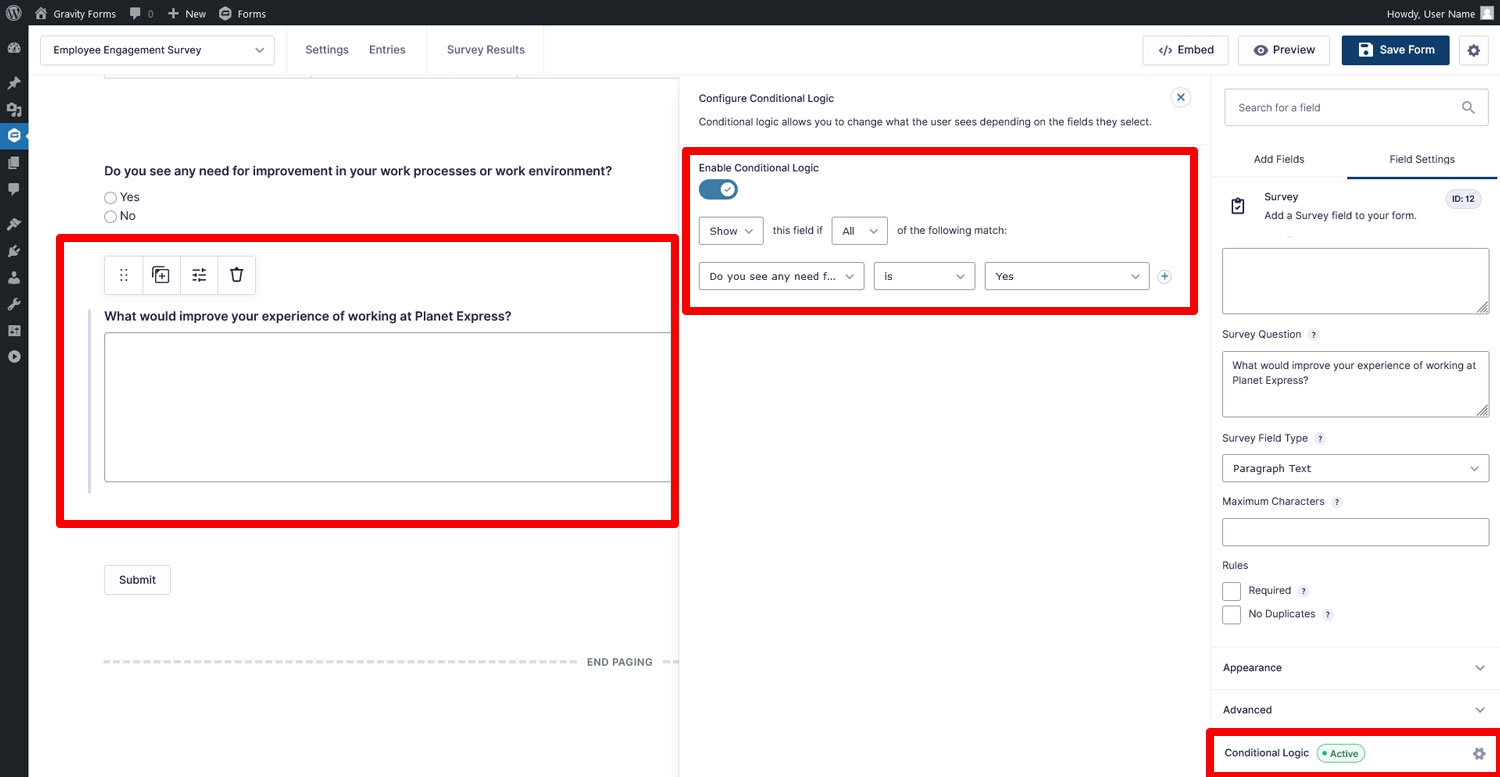Open the 'Do you see any need' field dropdown

tap(781, 276)
